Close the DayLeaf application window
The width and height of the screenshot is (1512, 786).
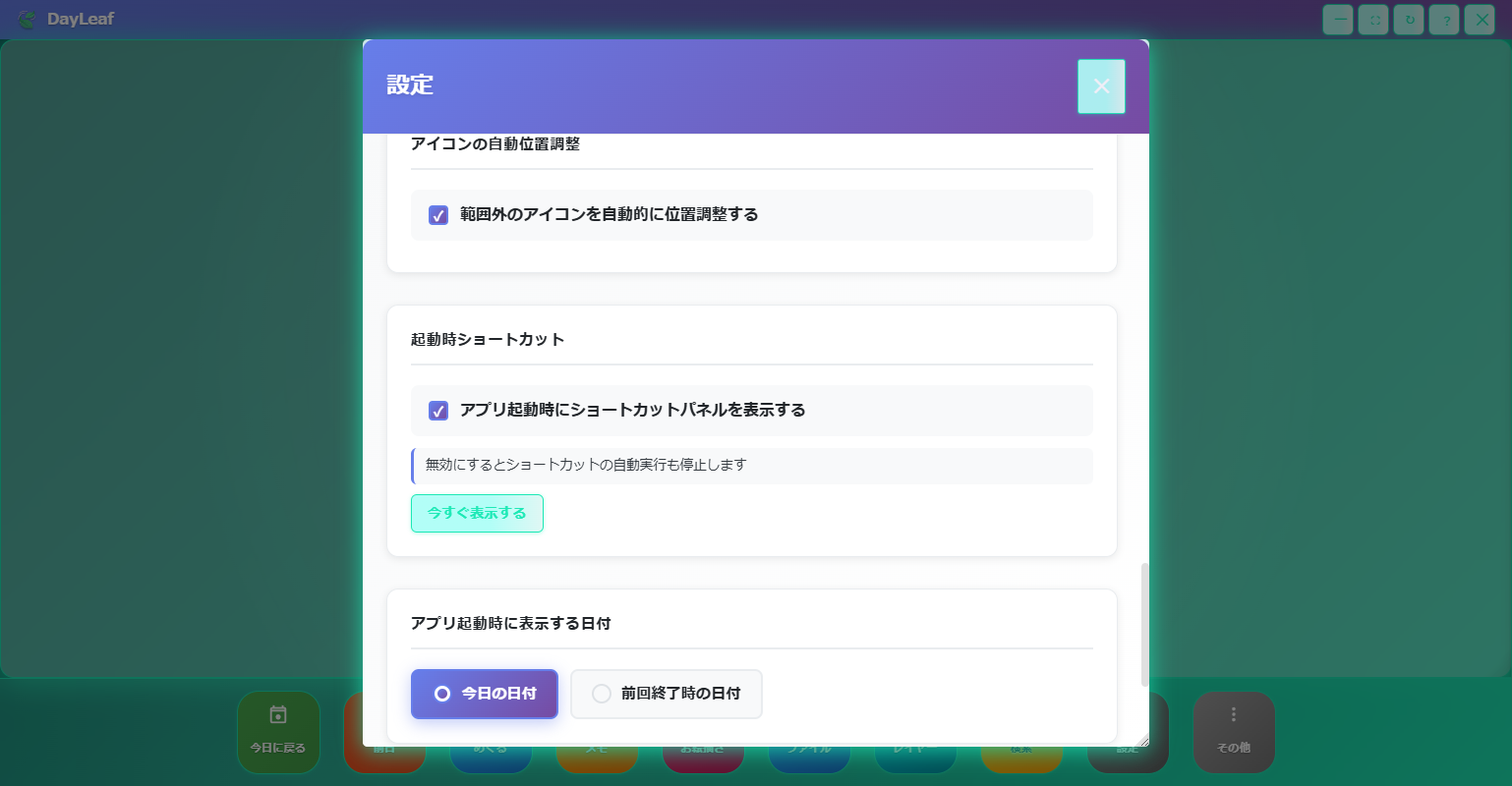click(1480, 20)
